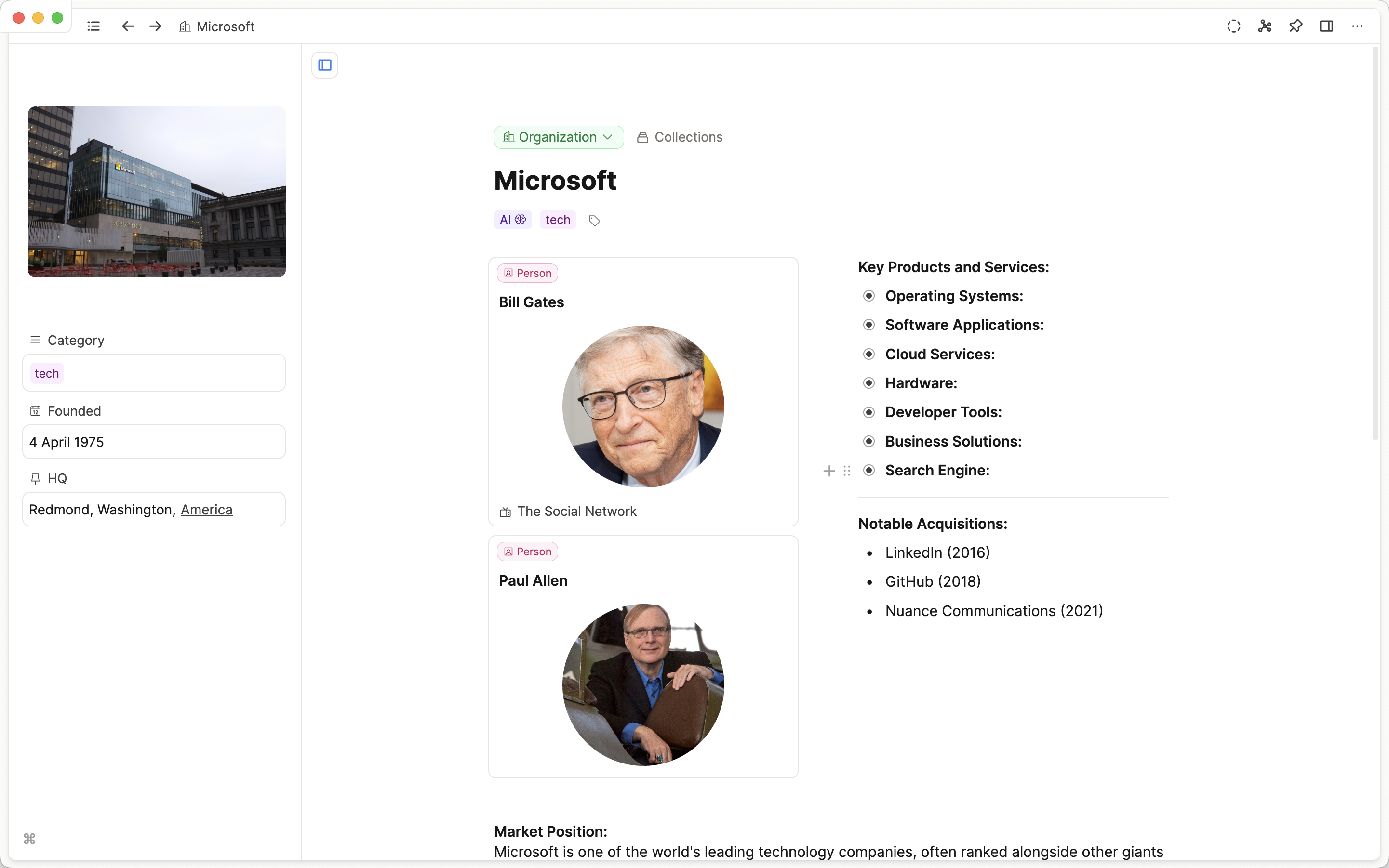Go back with the left arrow
Screen dimensions: 1389x868
(x=128, y=26)
